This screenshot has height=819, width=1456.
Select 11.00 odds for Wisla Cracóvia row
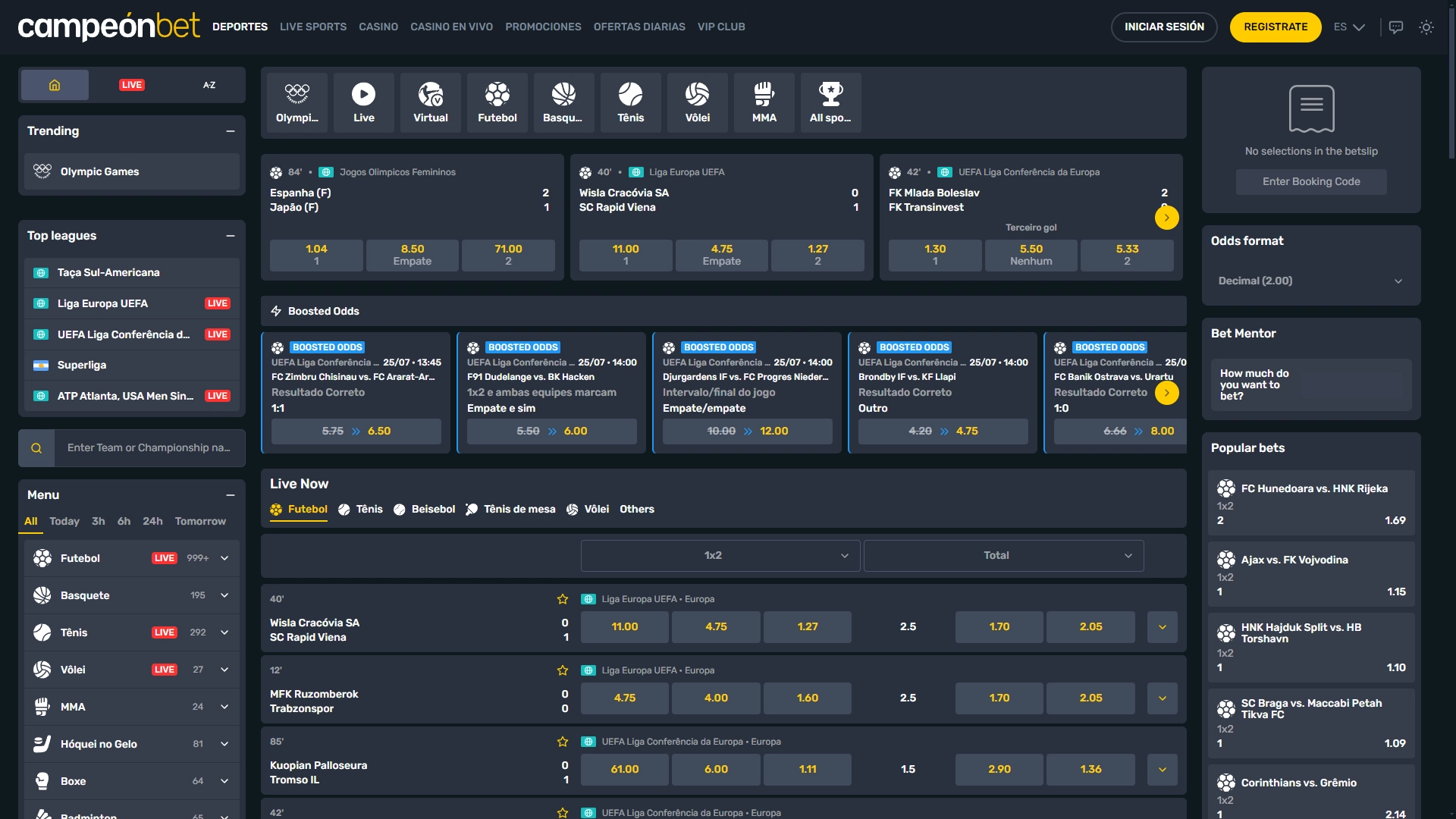tap(625, 627)
